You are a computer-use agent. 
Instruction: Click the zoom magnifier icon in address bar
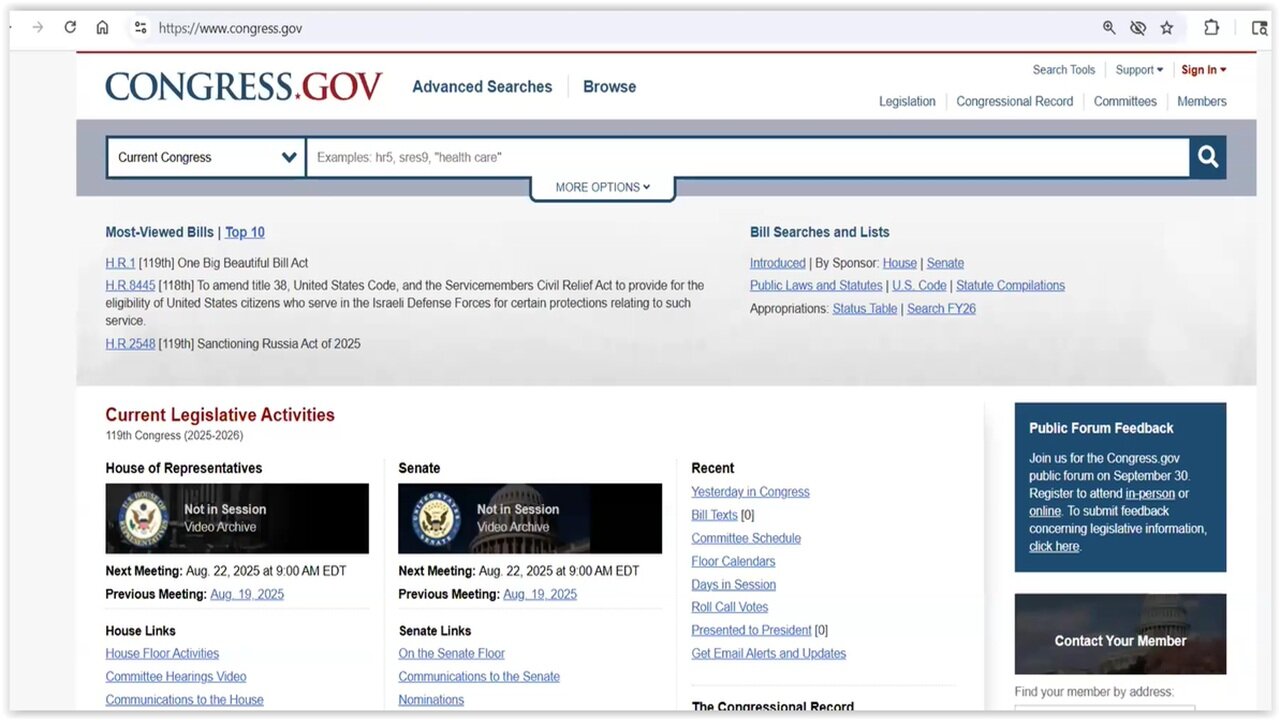tap(1109, 28)
